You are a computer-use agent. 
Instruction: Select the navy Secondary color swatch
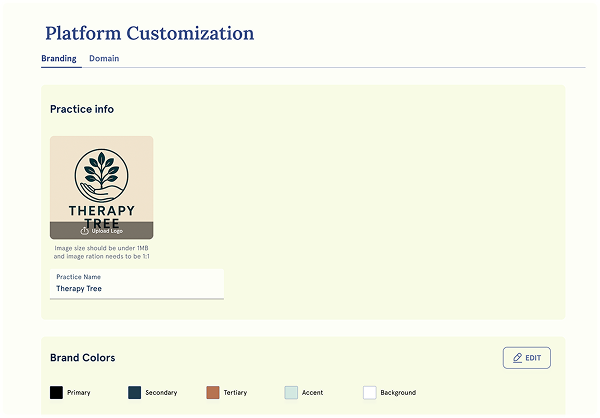(135, 393)
